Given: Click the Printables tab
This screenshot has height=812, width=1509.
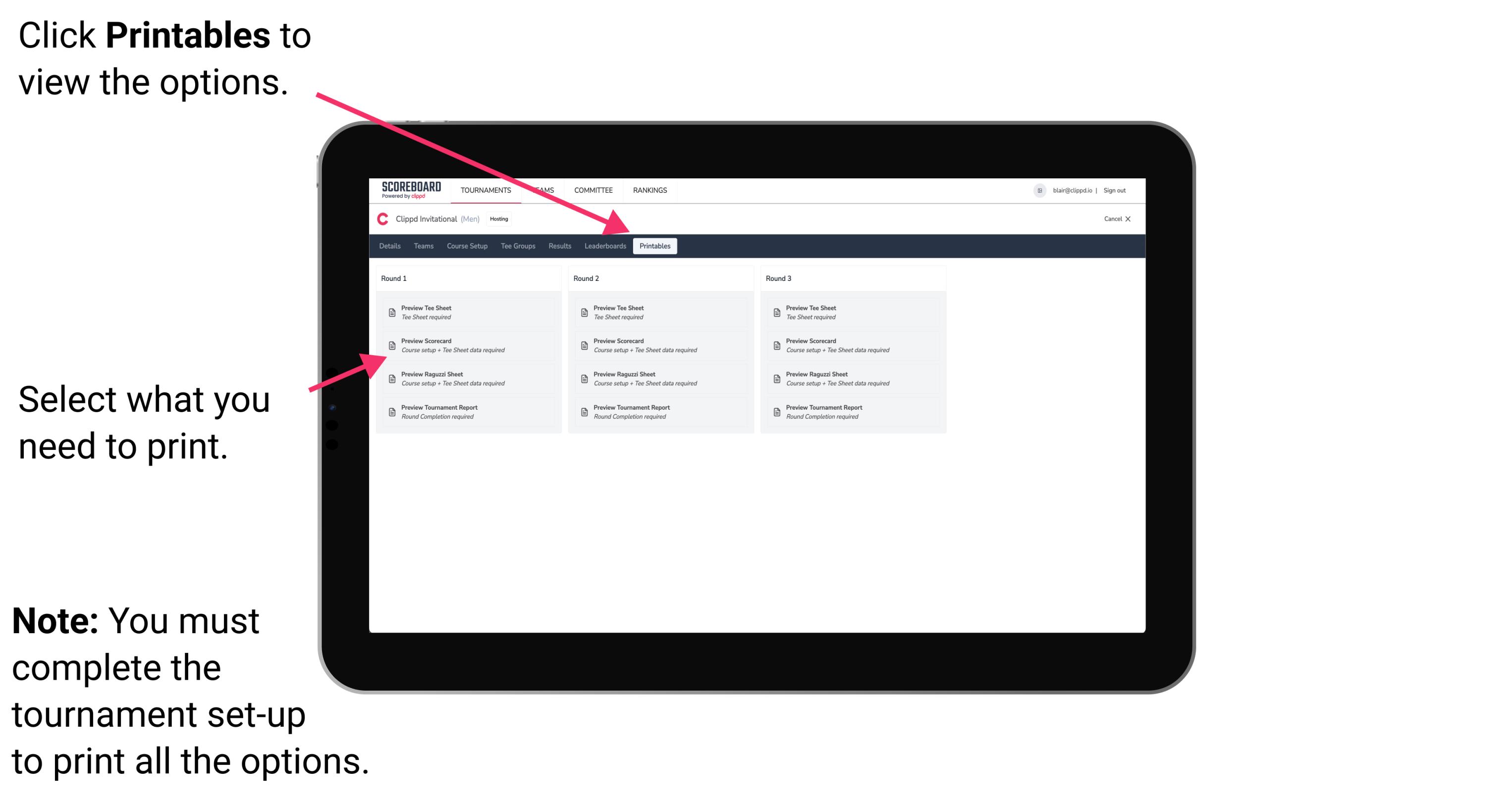Looking at the screenshot, I should pos(654,246).
